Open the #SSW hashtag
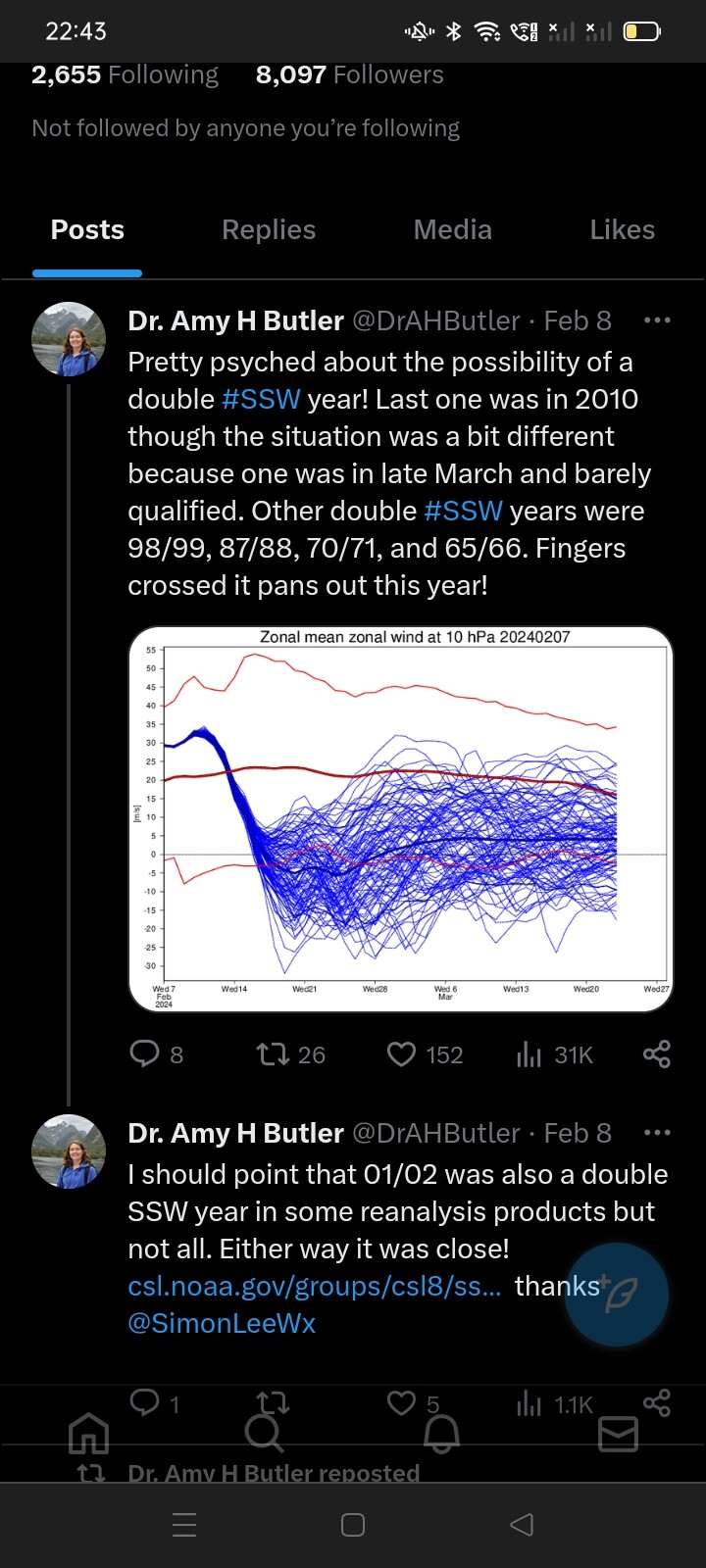The image size is (706, 1568). point(267,399)
